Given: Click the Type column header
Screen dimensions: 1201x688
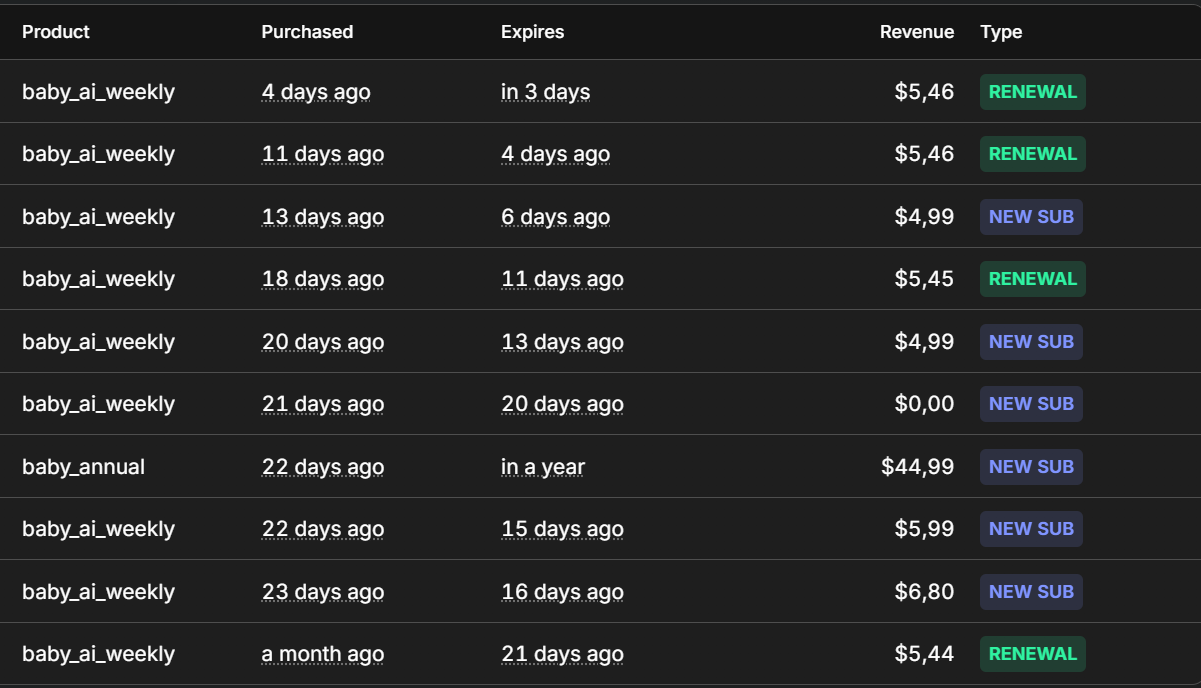Looking at the screenshot, I should [1001, 32].
